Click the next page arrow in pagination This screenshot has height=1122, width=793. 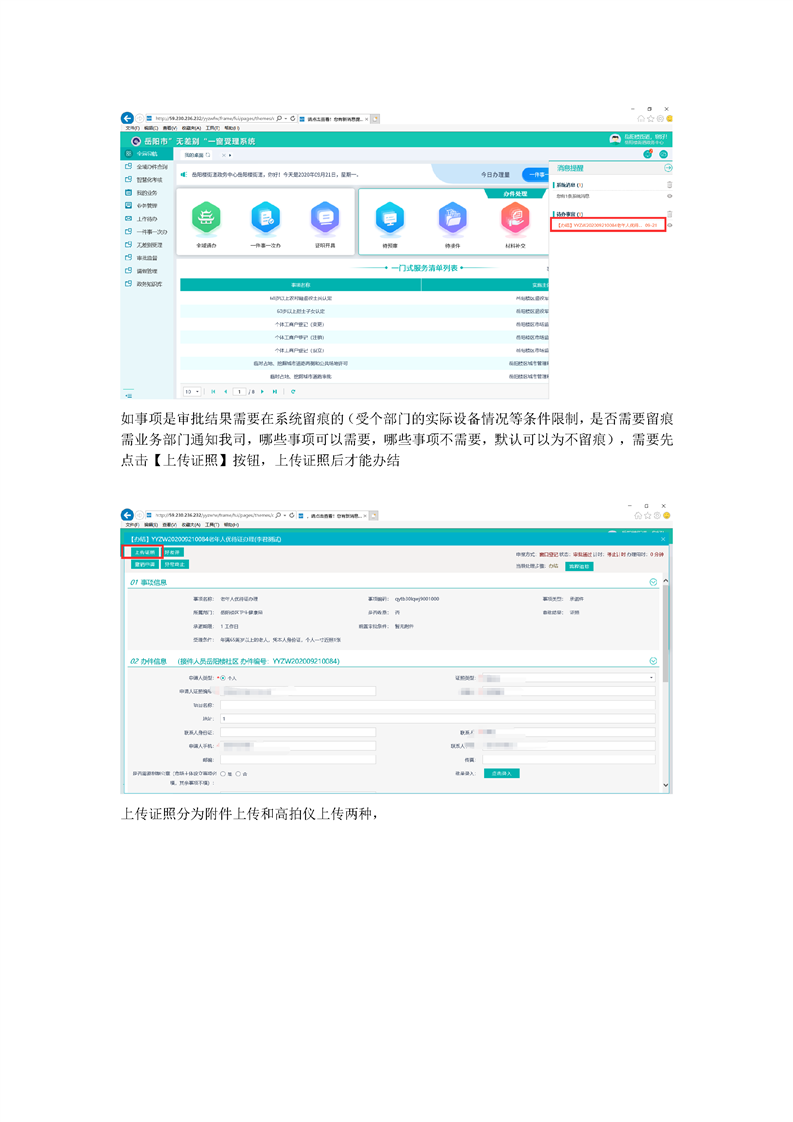[264, 391]
